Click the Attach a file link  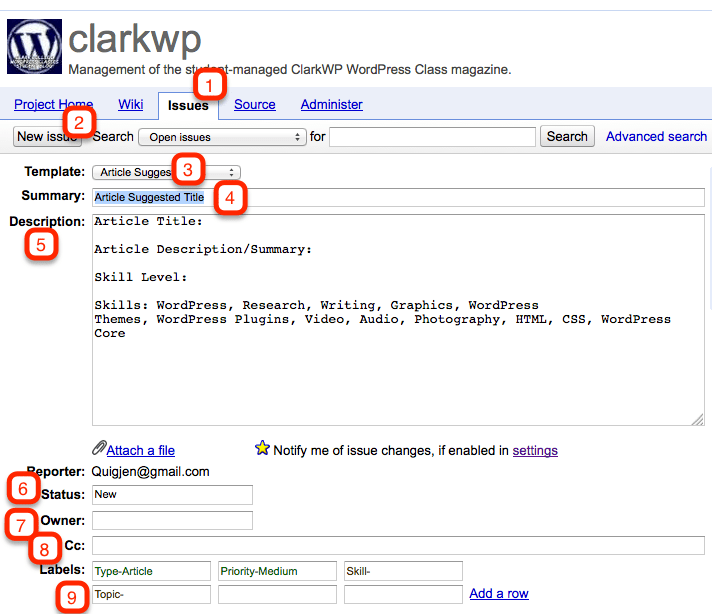[141, 451]
